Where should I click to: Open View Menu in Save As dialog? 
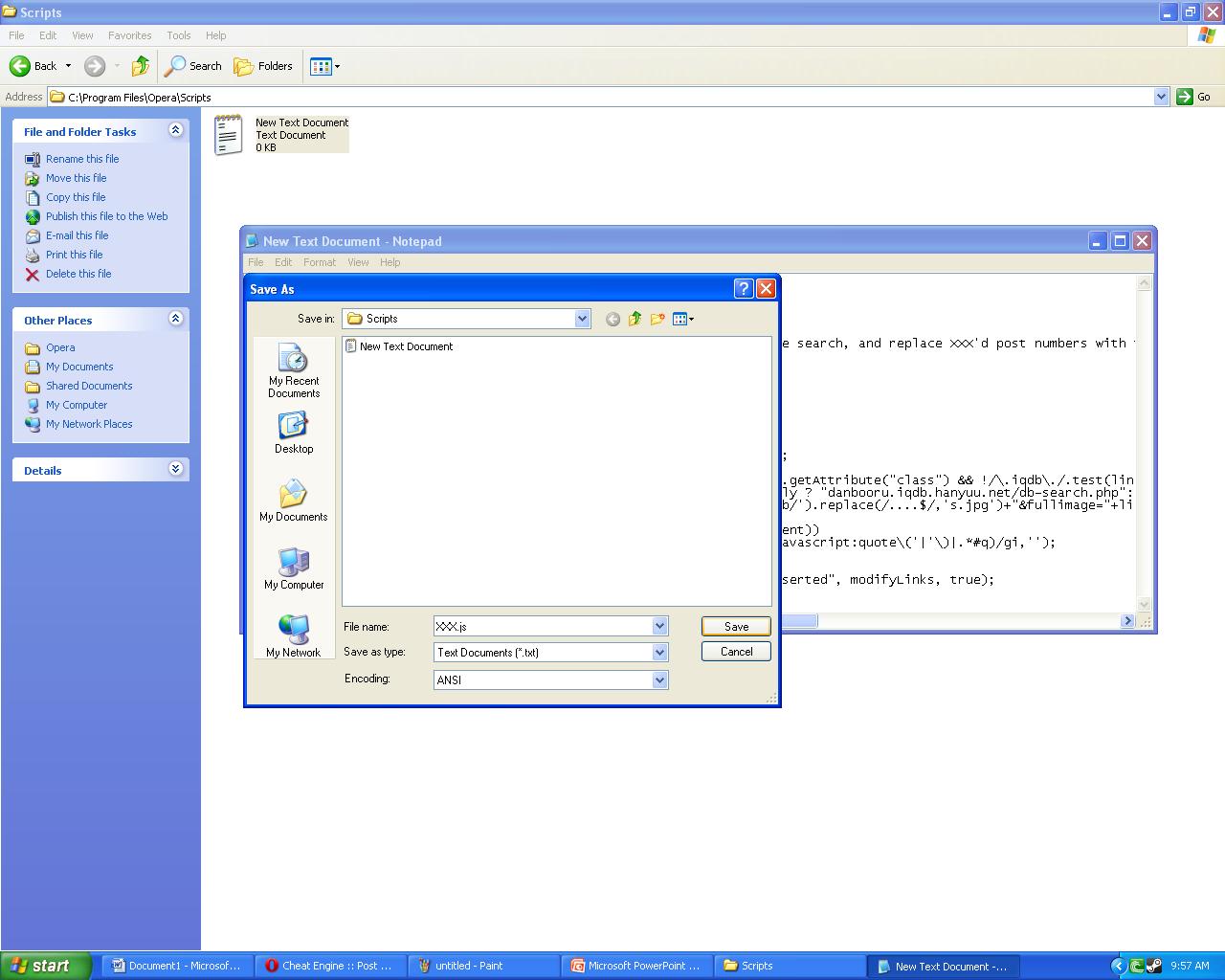(683, 319)
